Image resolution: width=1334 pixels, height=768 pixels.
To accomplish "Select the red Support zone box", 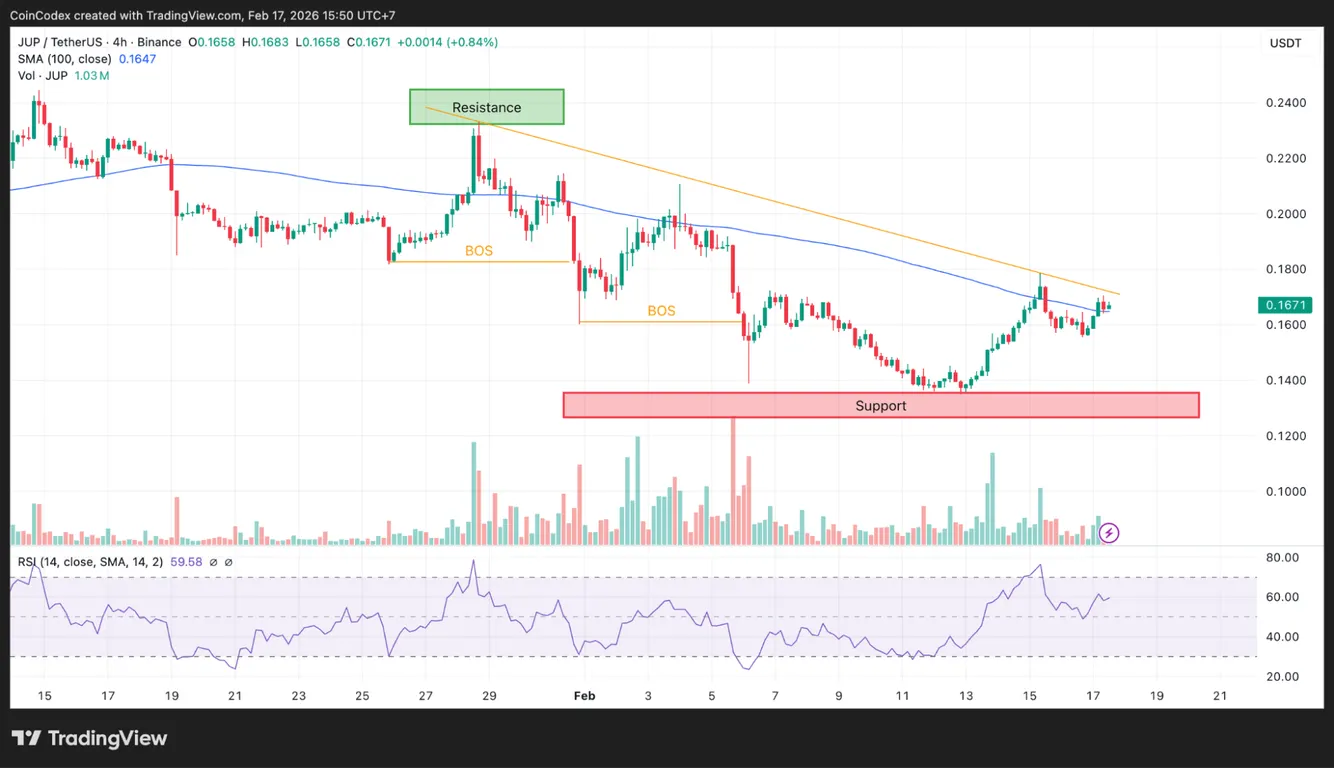I will tap(881, 405).
